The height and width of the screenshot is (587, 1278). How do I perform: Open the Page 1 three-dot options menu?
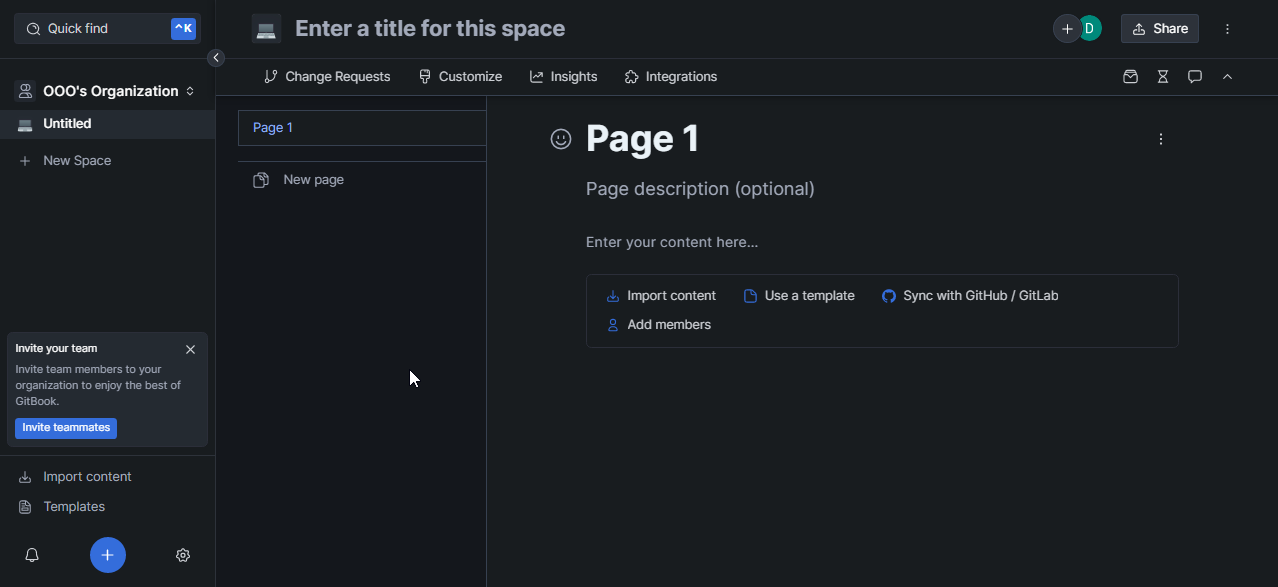1160,139
